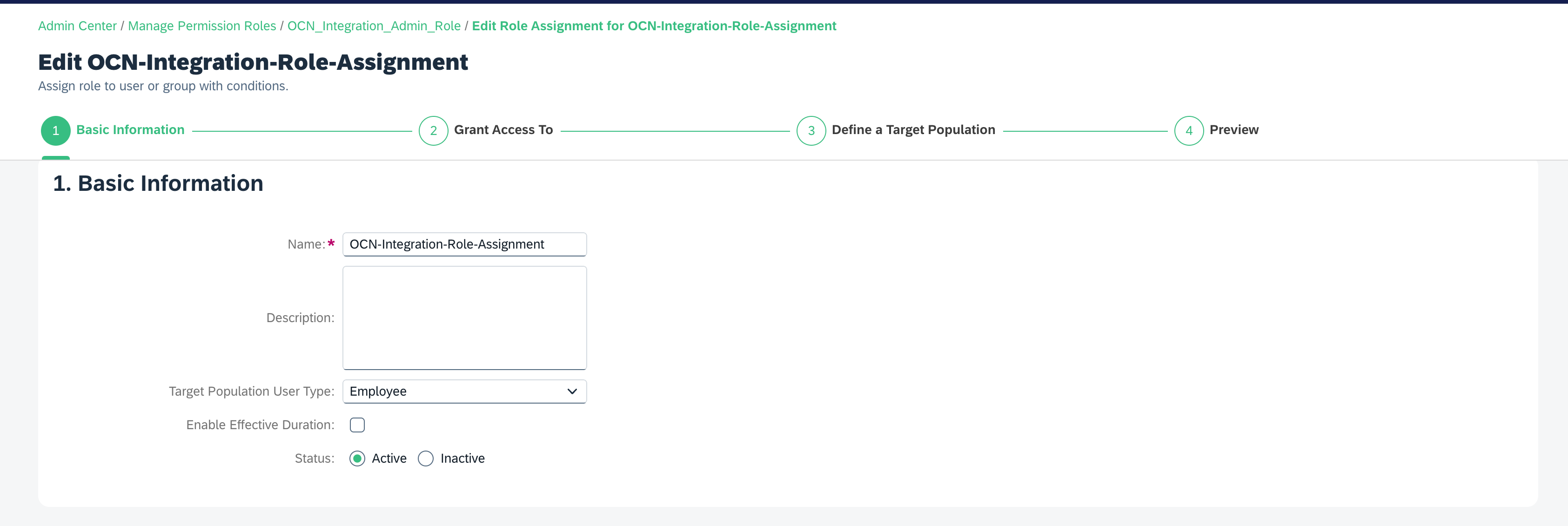Click into the Description text area

464,317
